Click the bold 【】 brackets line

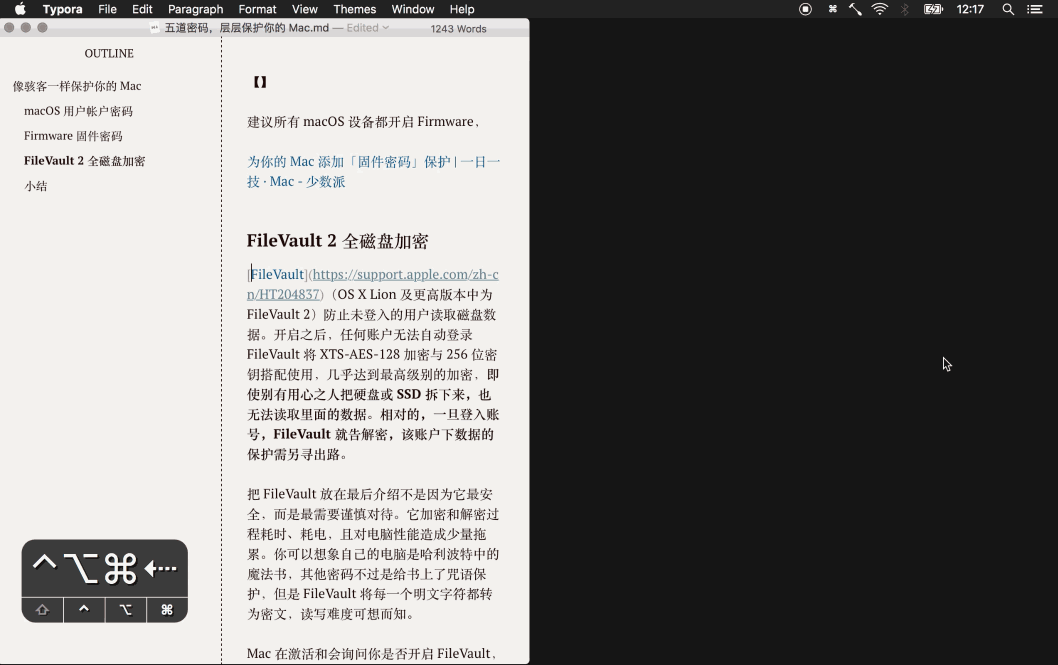(260, 82)
